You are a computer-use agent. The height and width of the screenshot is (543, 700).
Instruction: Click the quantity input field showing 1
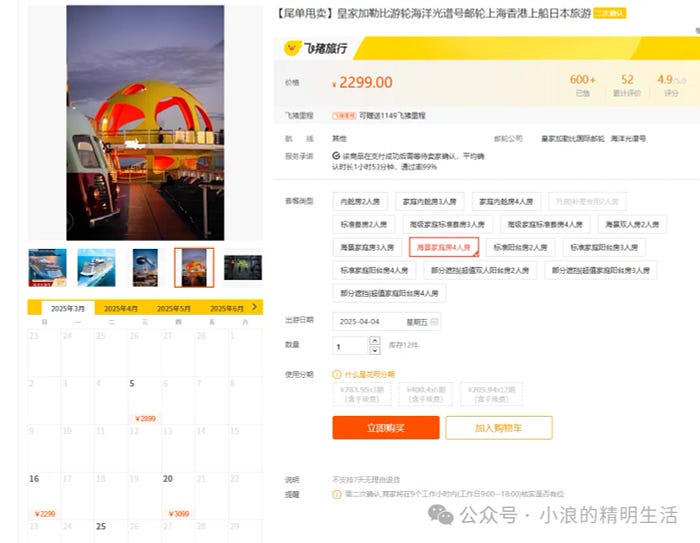[351, 346]
